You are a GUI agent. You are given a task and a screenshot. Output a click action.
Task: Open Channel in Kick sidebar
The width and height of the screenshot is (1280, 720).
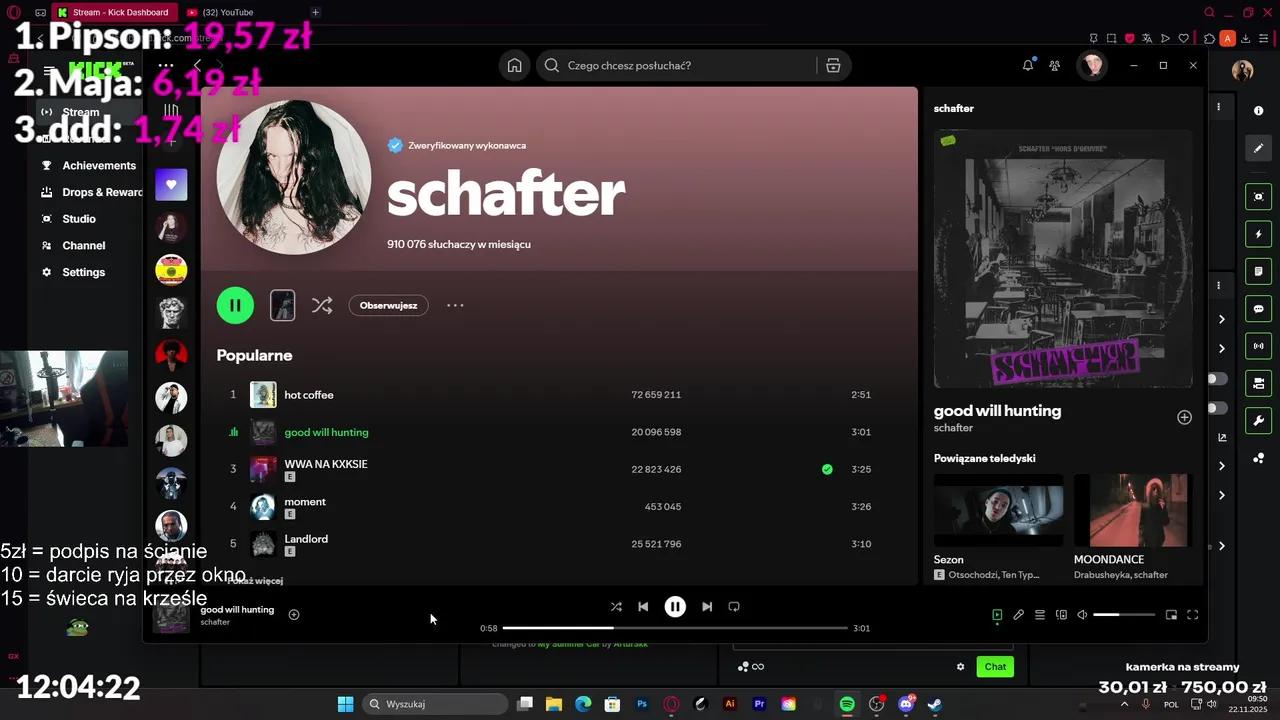coord(73,245)
